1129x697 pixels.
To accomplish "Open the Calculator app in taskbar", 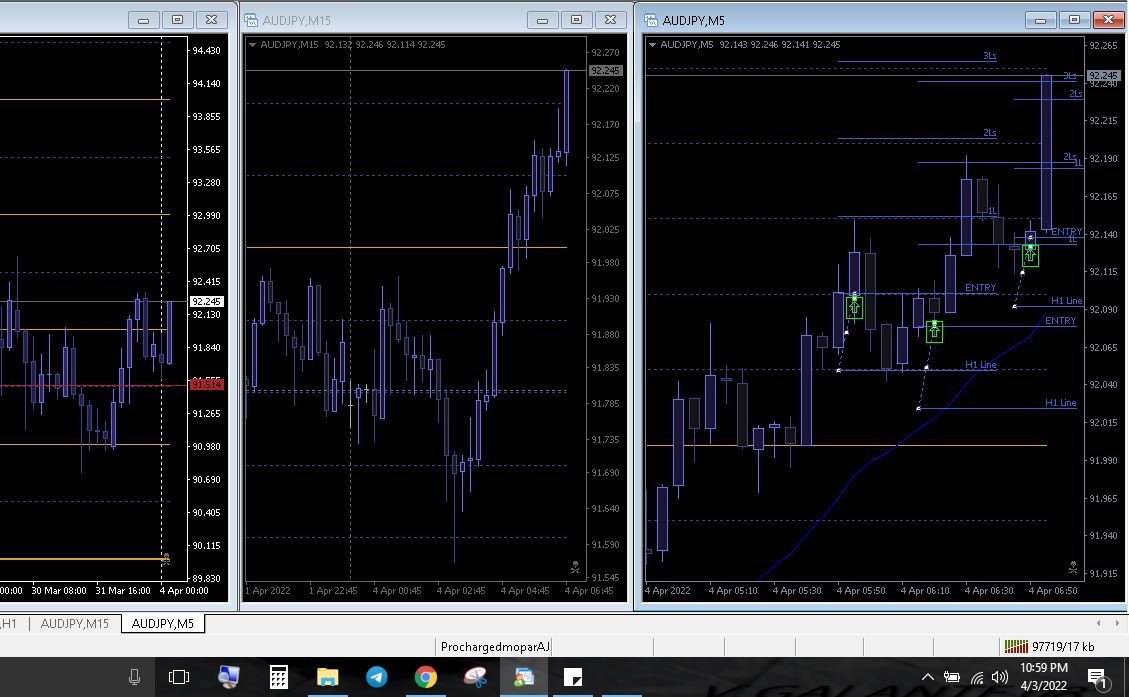I will [278, 677].
